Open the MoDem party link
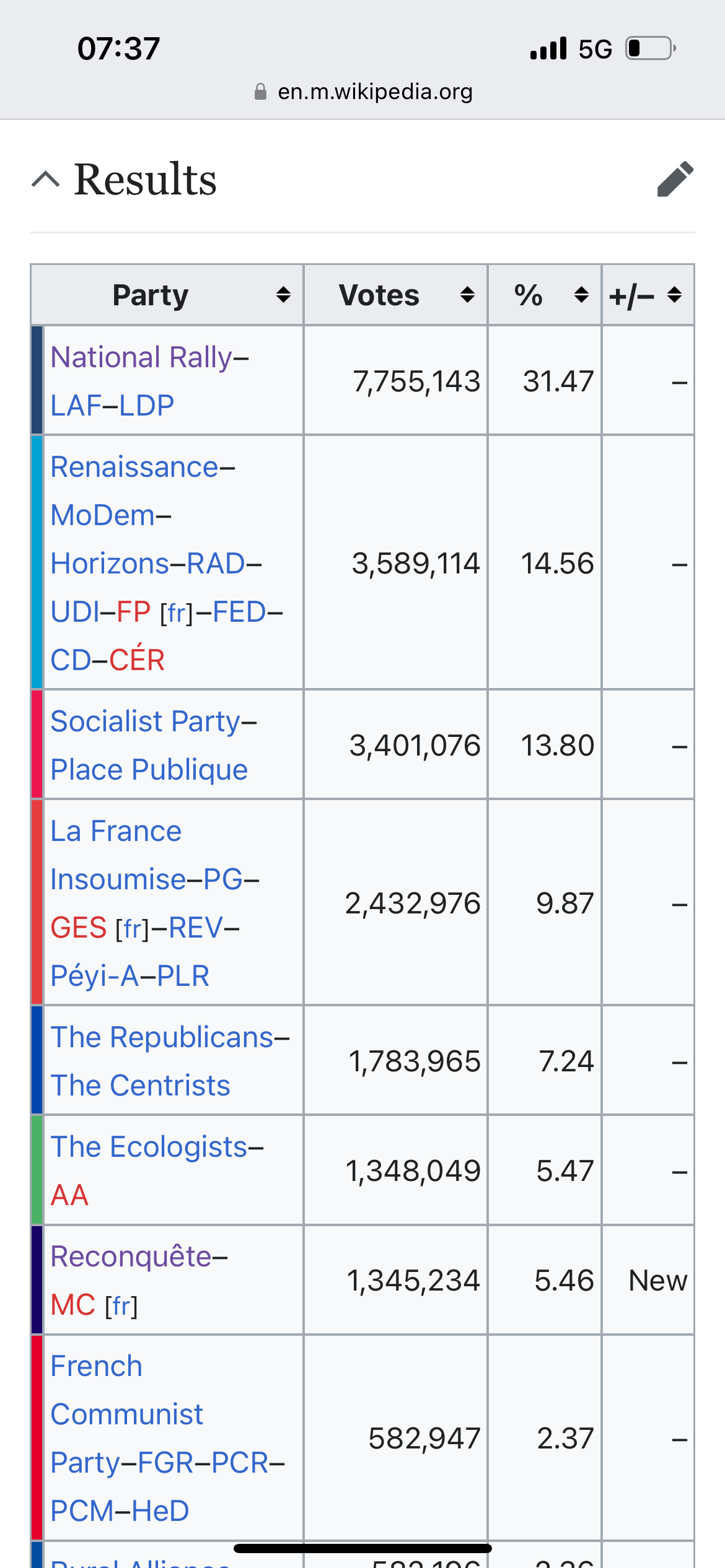This screenshot has width=725, height=1568. 103,515
